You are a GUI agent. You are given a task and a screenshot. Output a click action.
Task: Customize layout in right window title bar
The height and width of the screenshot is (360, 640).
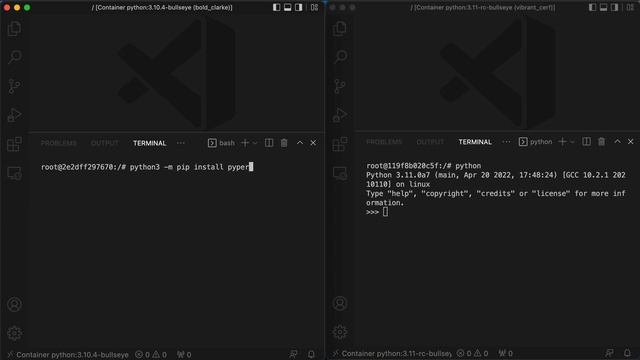[630, 7]
